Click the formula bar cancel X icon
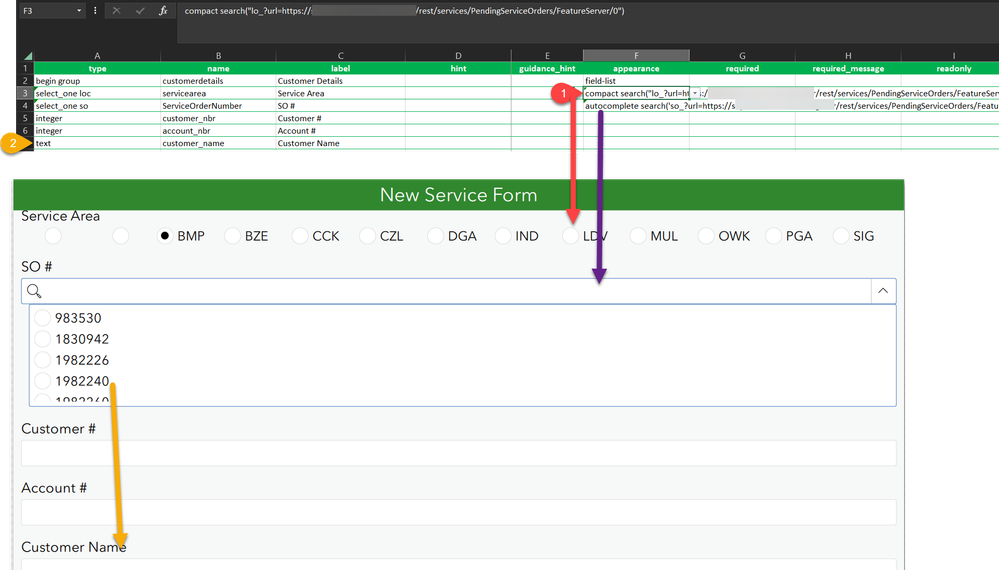This screenshot has width=999, height=570. click(x=116, y=10)
